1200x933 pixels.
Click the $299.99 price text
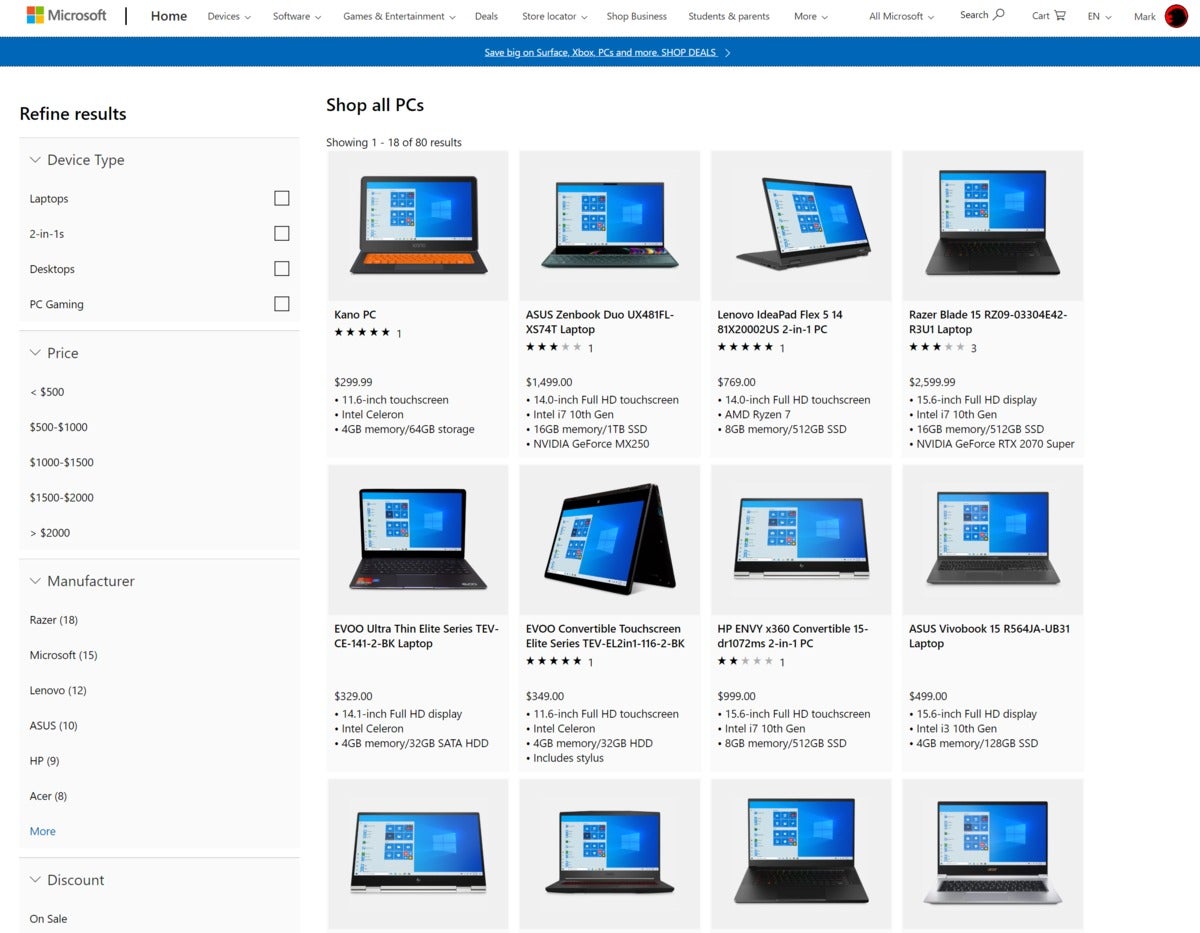[x=353, y=382]
